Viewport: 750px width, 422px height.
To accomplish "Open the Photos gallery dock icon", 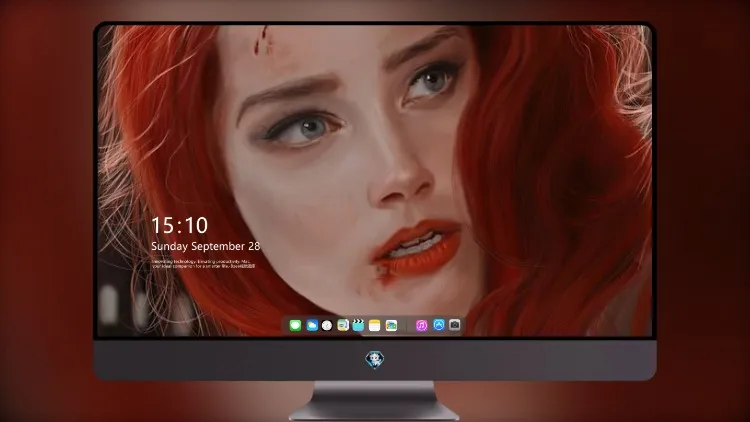I will coord(391,325).
